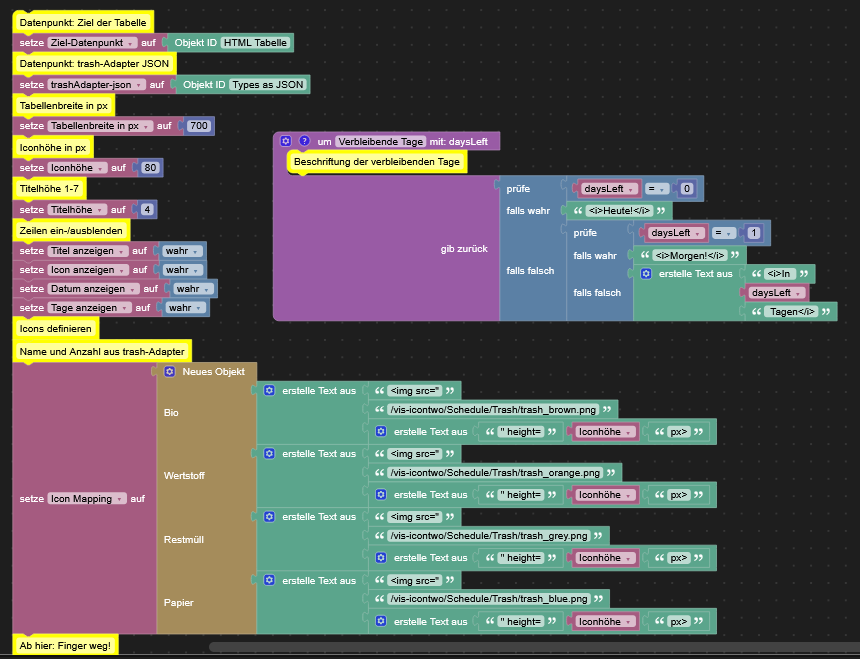Click the Types as JSON object ID field
Screen dimensions: 860x659
click(268, 84)
